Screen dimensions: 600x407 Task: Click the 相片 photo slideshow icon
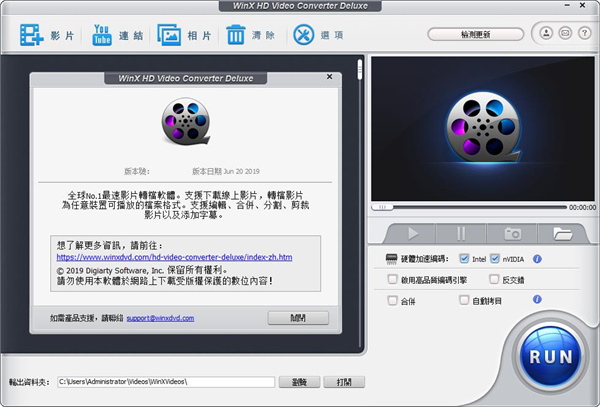tap(170, 35)
